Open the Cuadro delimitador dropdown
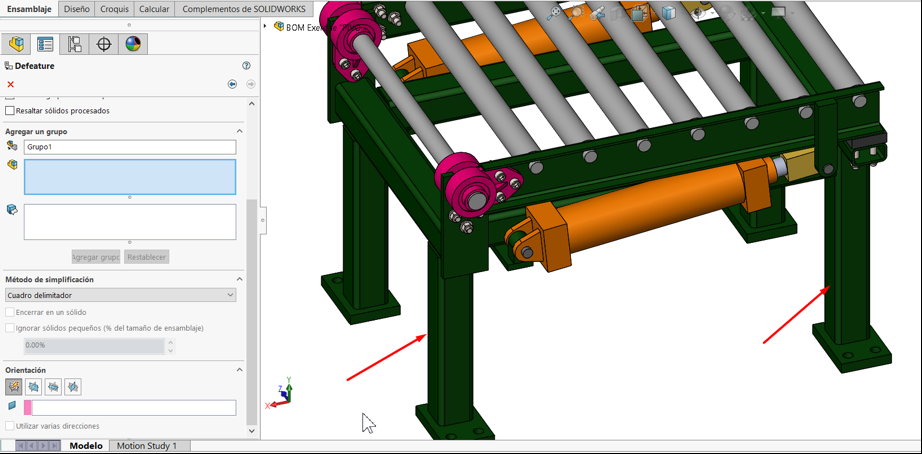 click(x=121, y=295)
